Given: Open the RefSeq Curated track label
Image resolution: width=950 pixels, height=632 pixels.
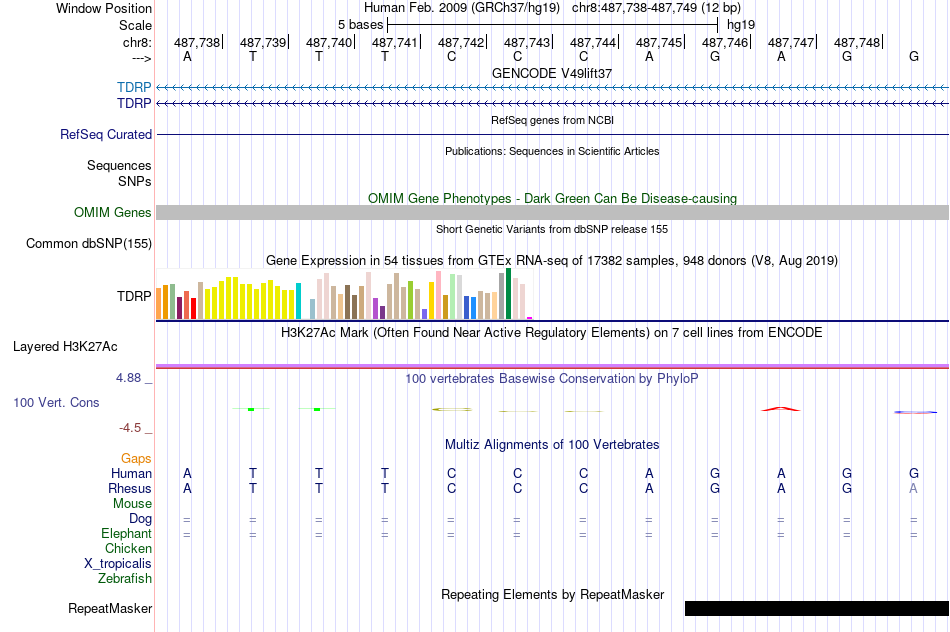Looking at the screenshot, I should tap(106, 135).
